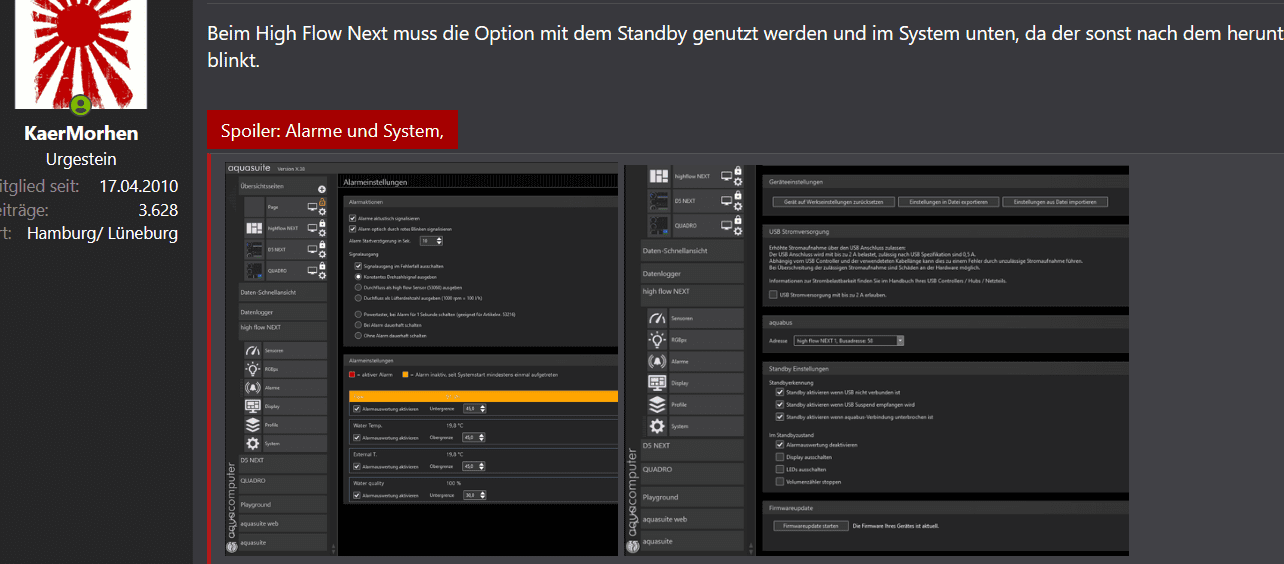1284x564 pixels.
Task: Click the System gear icon in right screenshot
Action: [657, 427]
